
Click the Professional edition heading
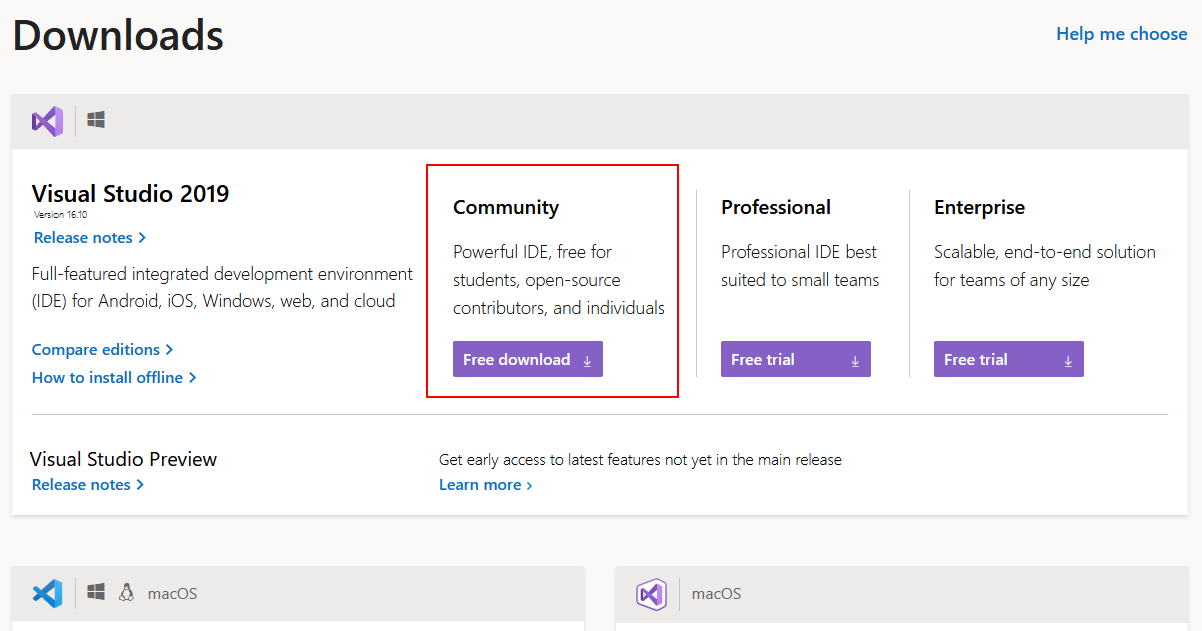click(776, 208)
